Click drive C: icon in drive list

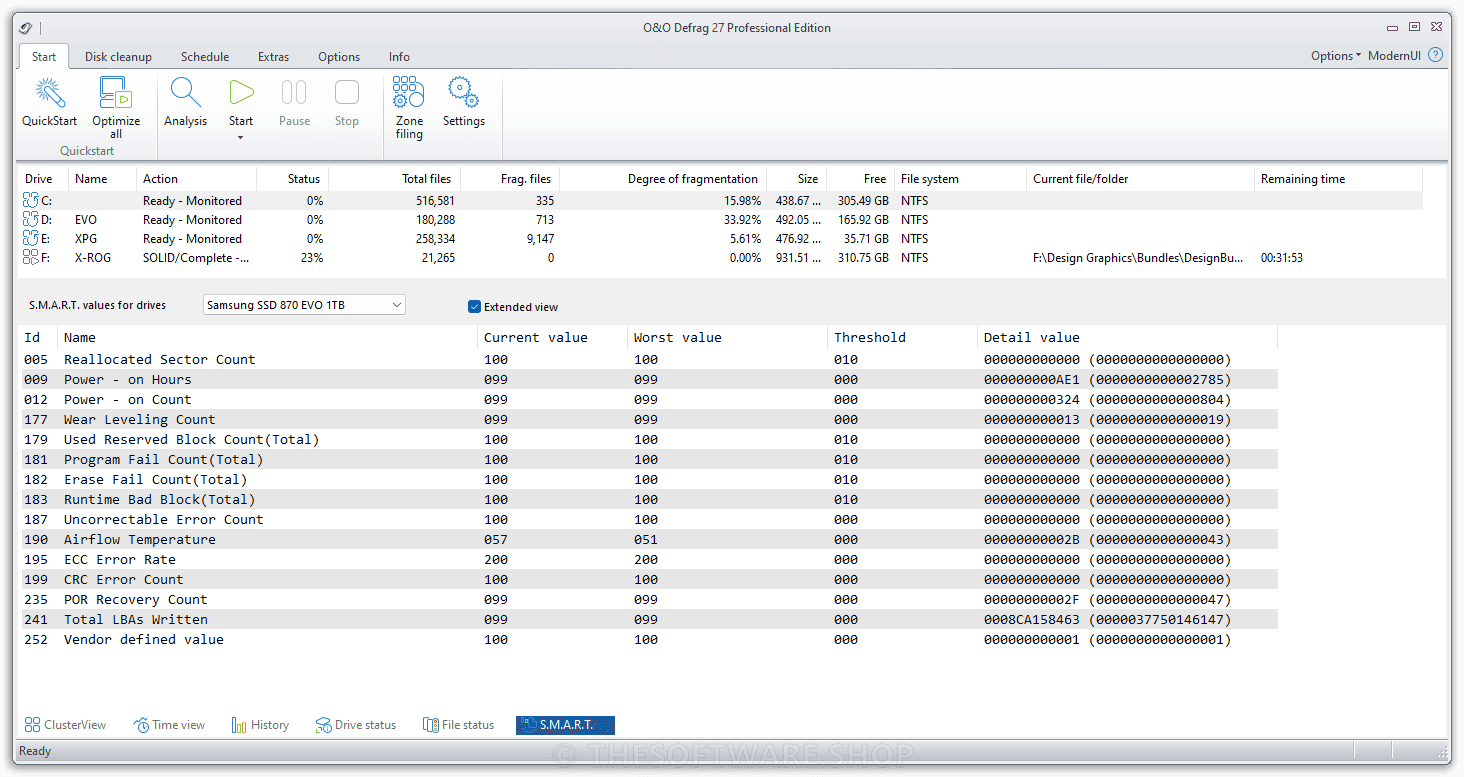(31, 201)
